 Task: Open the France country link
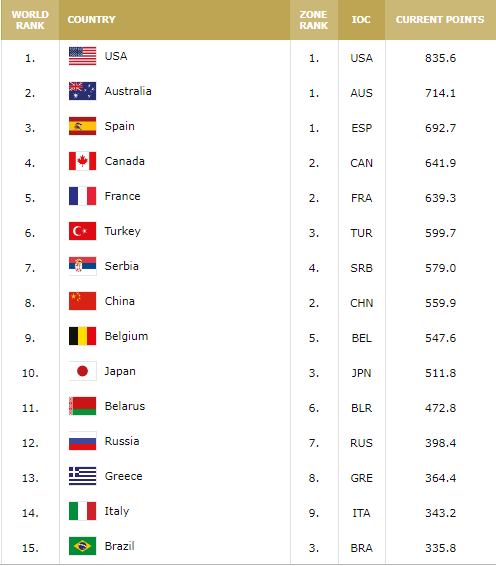(x=122, y=196)
